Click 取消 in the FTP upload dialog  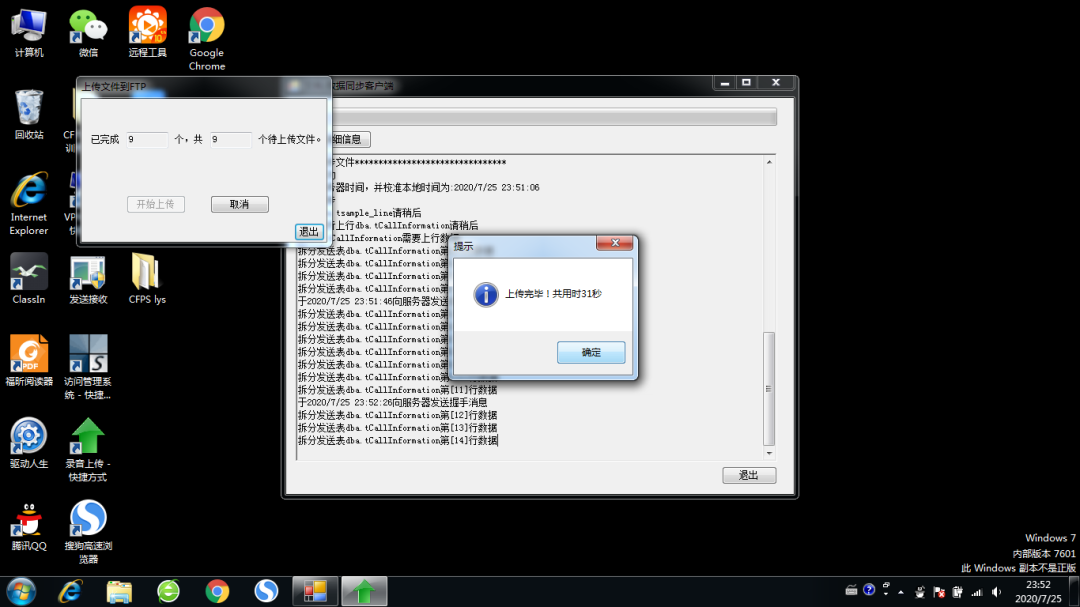[239, 203]
